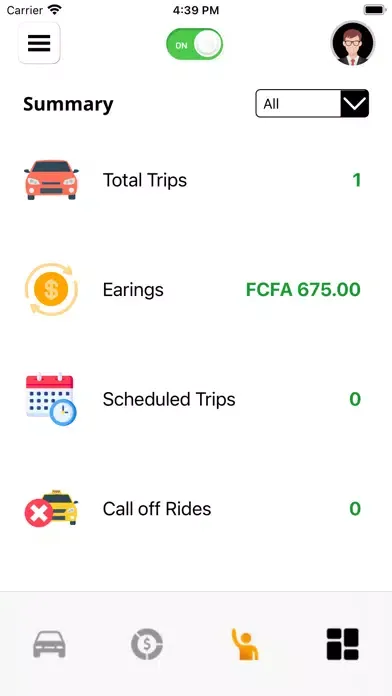Click the gold coin Earnings icon
The width and height of the screenshot is (392, 696).
tap(51, 289)
